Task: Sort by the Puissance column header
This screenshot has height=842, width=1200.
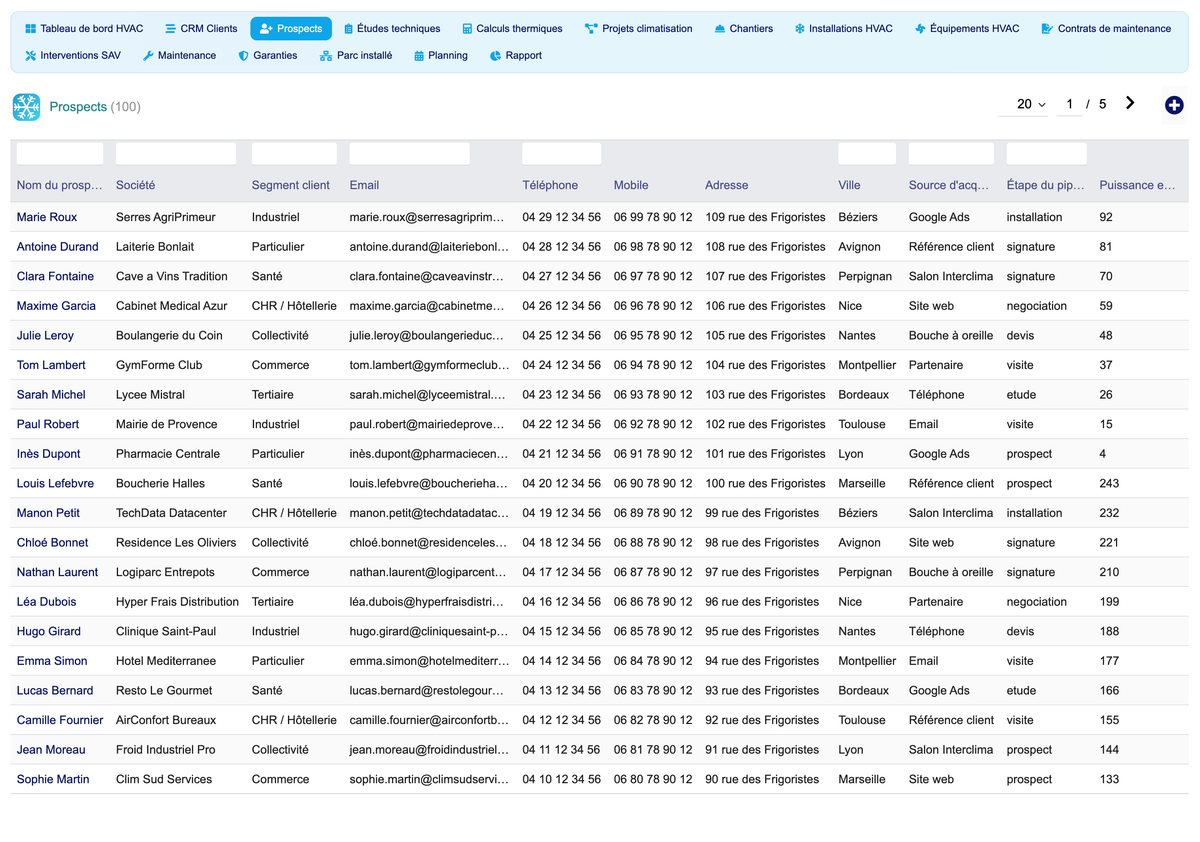Action: (x=1138, y=185)
